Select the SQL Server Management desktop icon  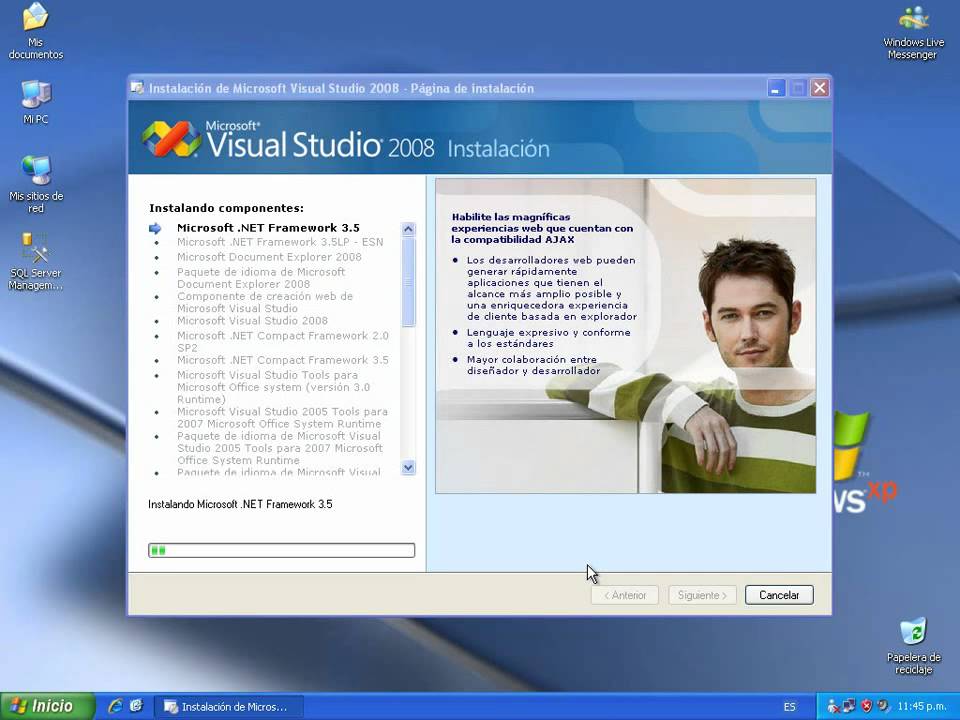click(36, 261)
